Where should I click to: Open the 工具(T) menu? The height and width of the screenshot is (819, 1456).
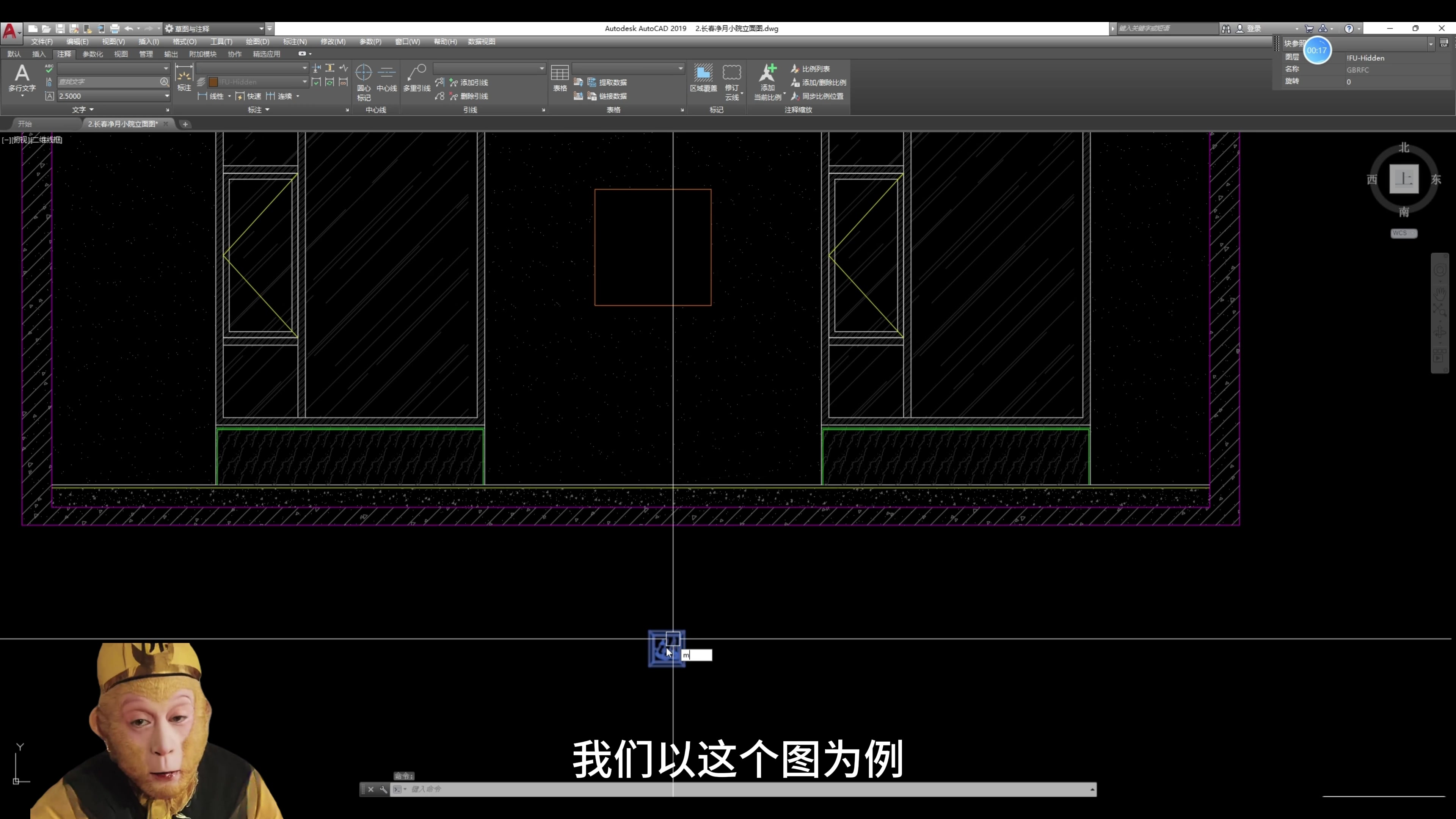(x=221, y=41)
